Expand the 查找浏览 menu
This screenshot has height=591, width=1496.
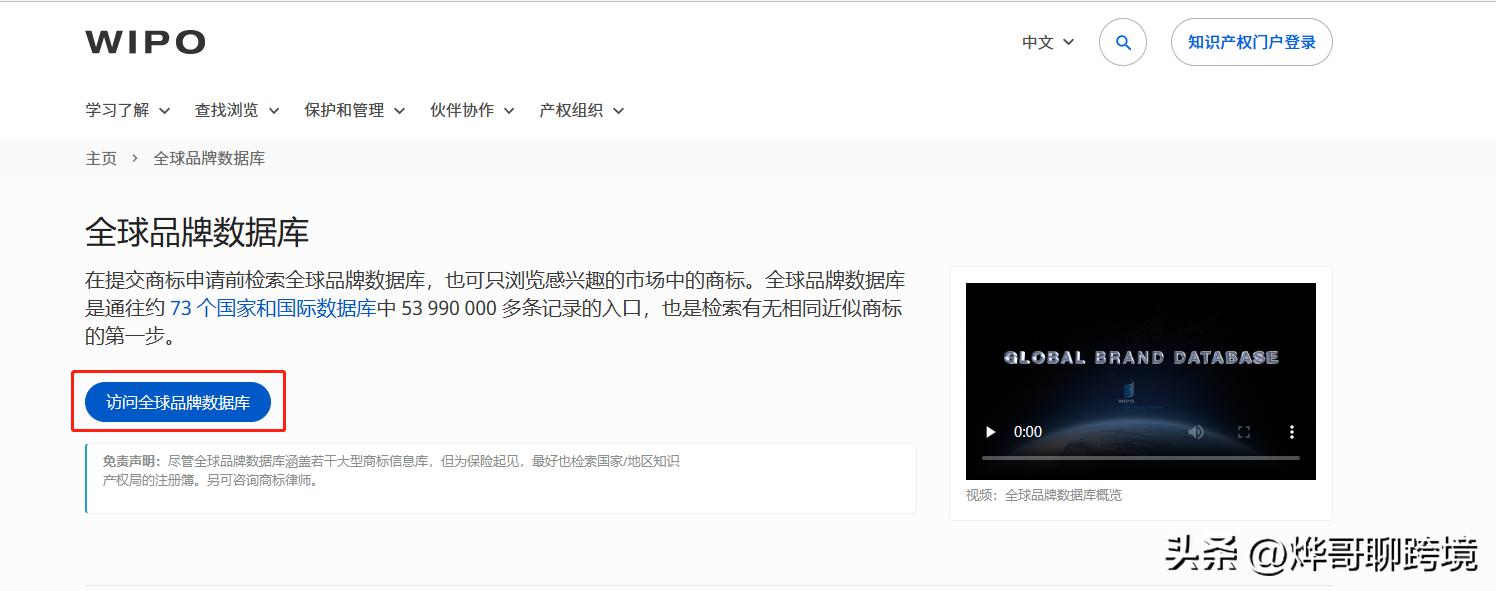click(x=237, y=110)
